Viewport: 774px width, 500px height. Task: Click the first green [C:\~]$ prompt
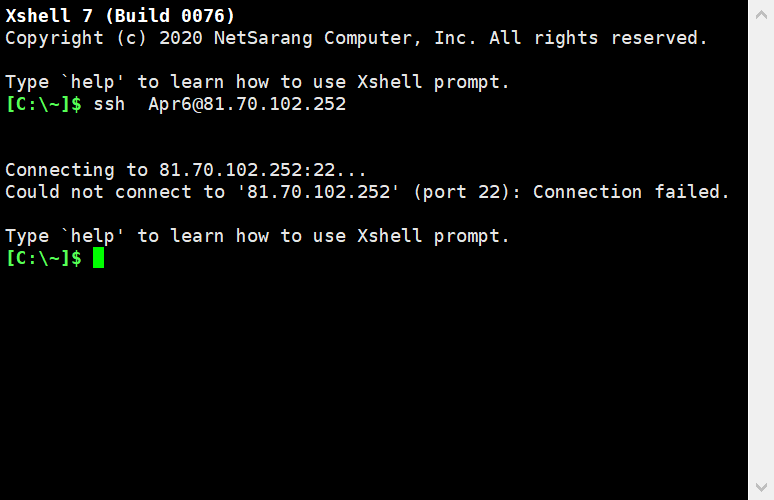point(43,104)
